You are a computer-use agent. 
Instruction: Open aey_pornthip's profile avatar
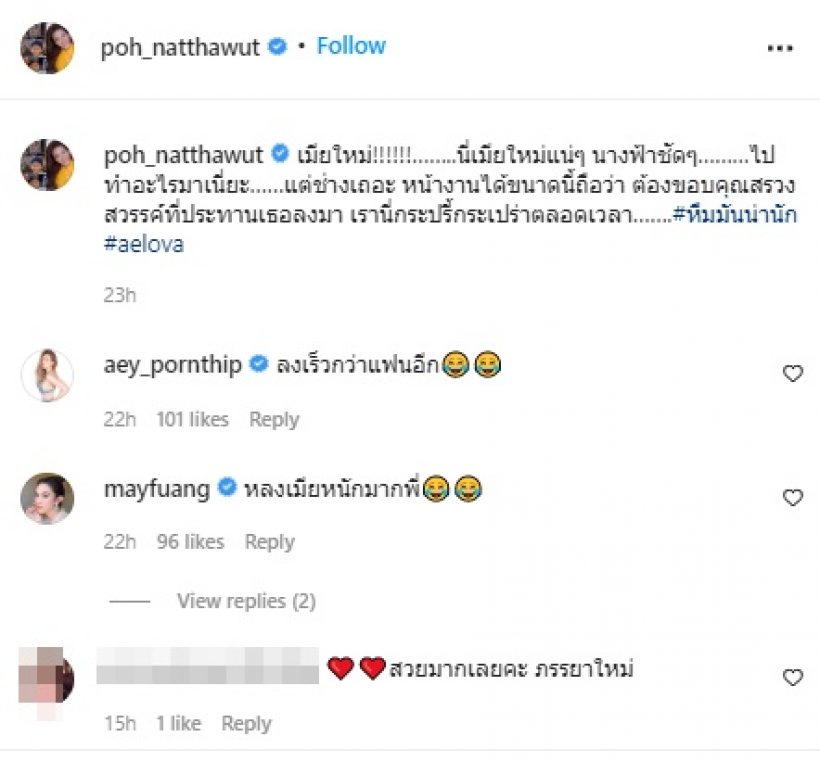tap(47, 375)
